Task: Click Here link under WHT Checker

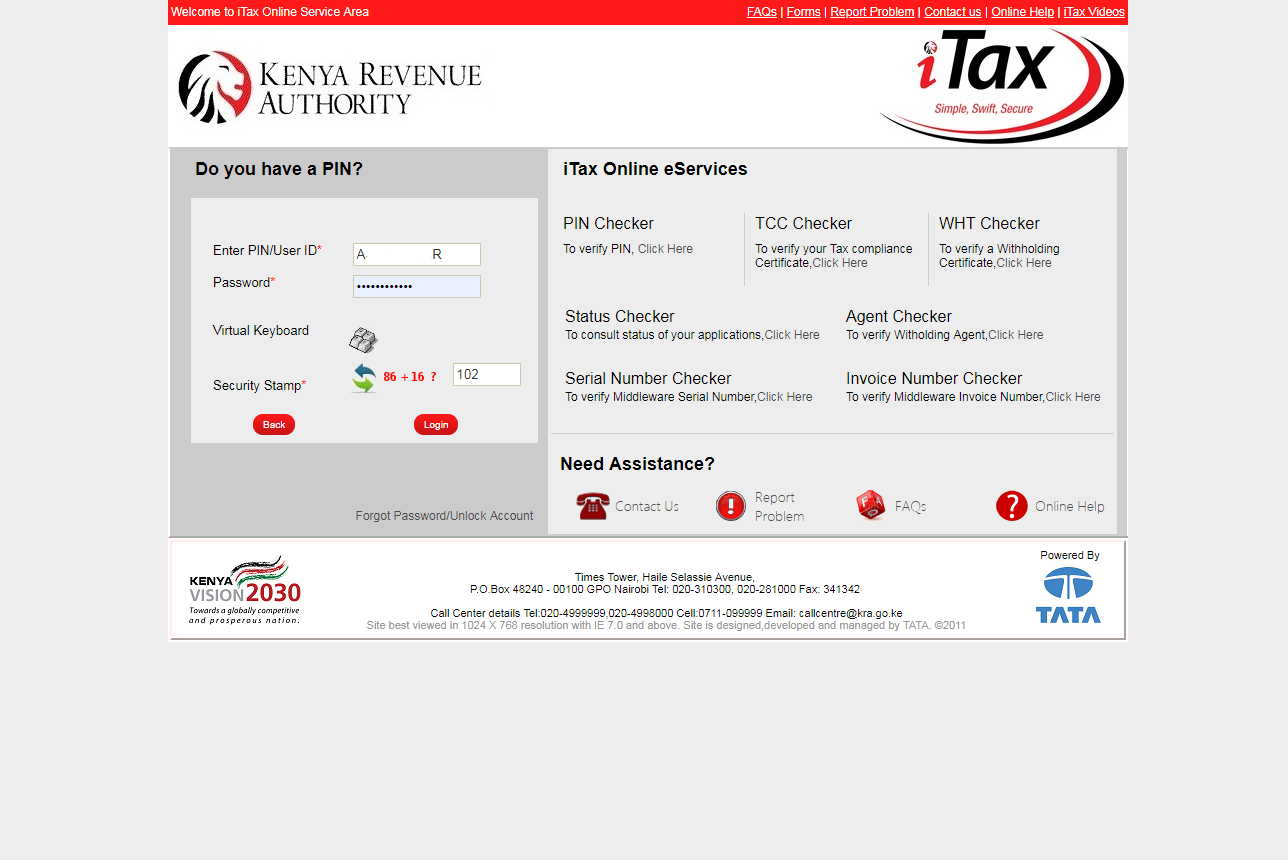Action: tap(1024, 263)
